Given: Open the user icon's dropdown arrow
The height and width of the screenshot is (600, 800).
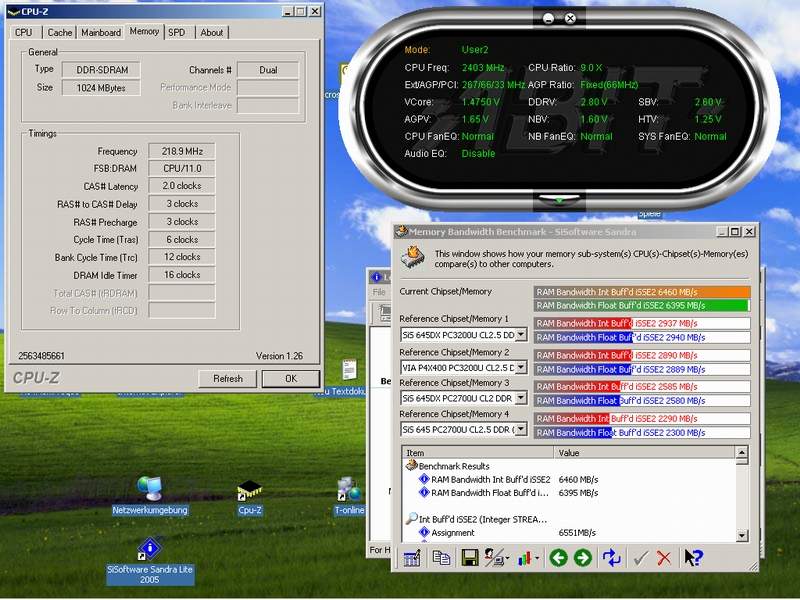Looking at the screenshot, I should pyautogui.click(x=507, y=558).
